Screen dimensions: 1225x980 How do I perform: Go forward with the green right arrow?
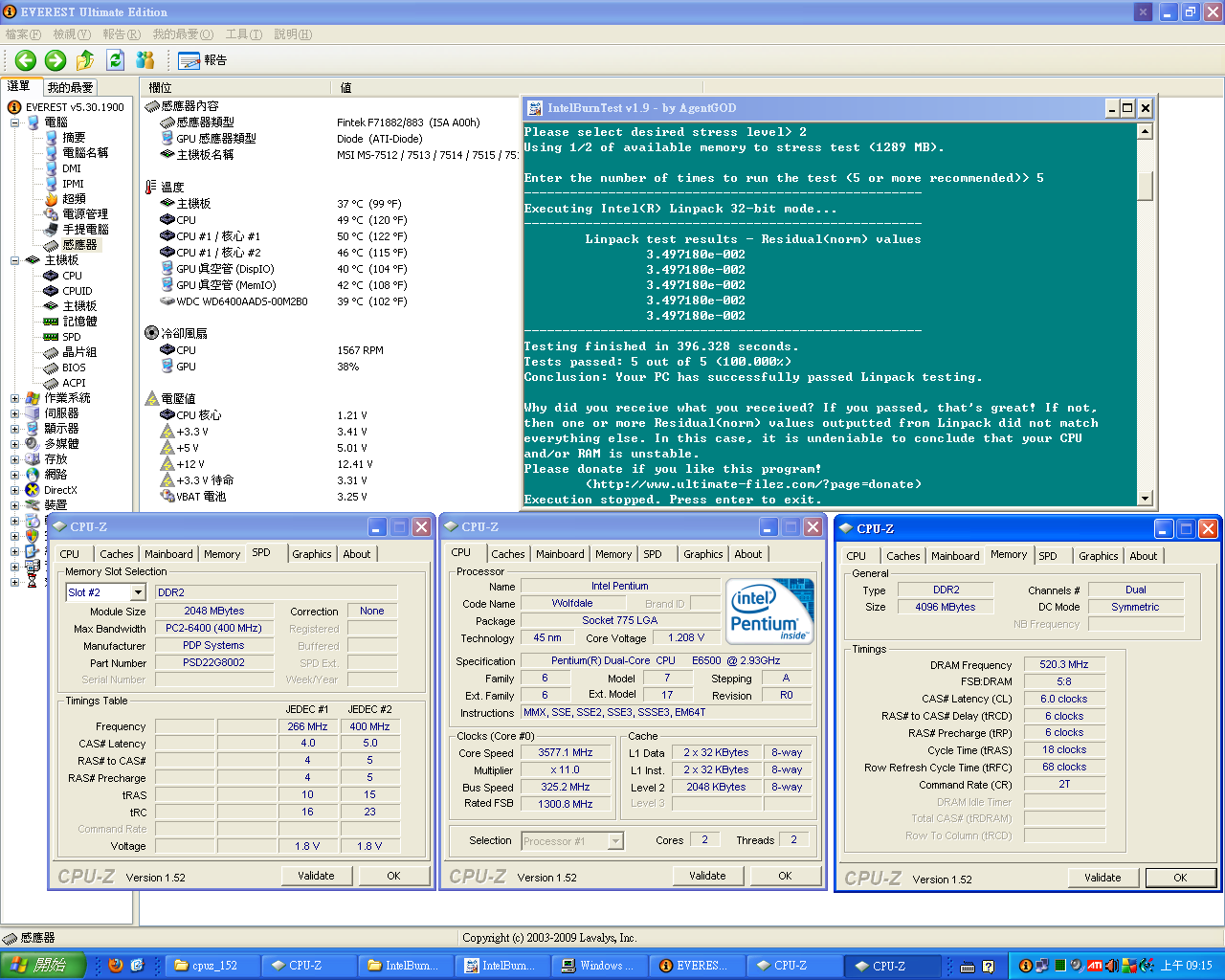(56, 60)
